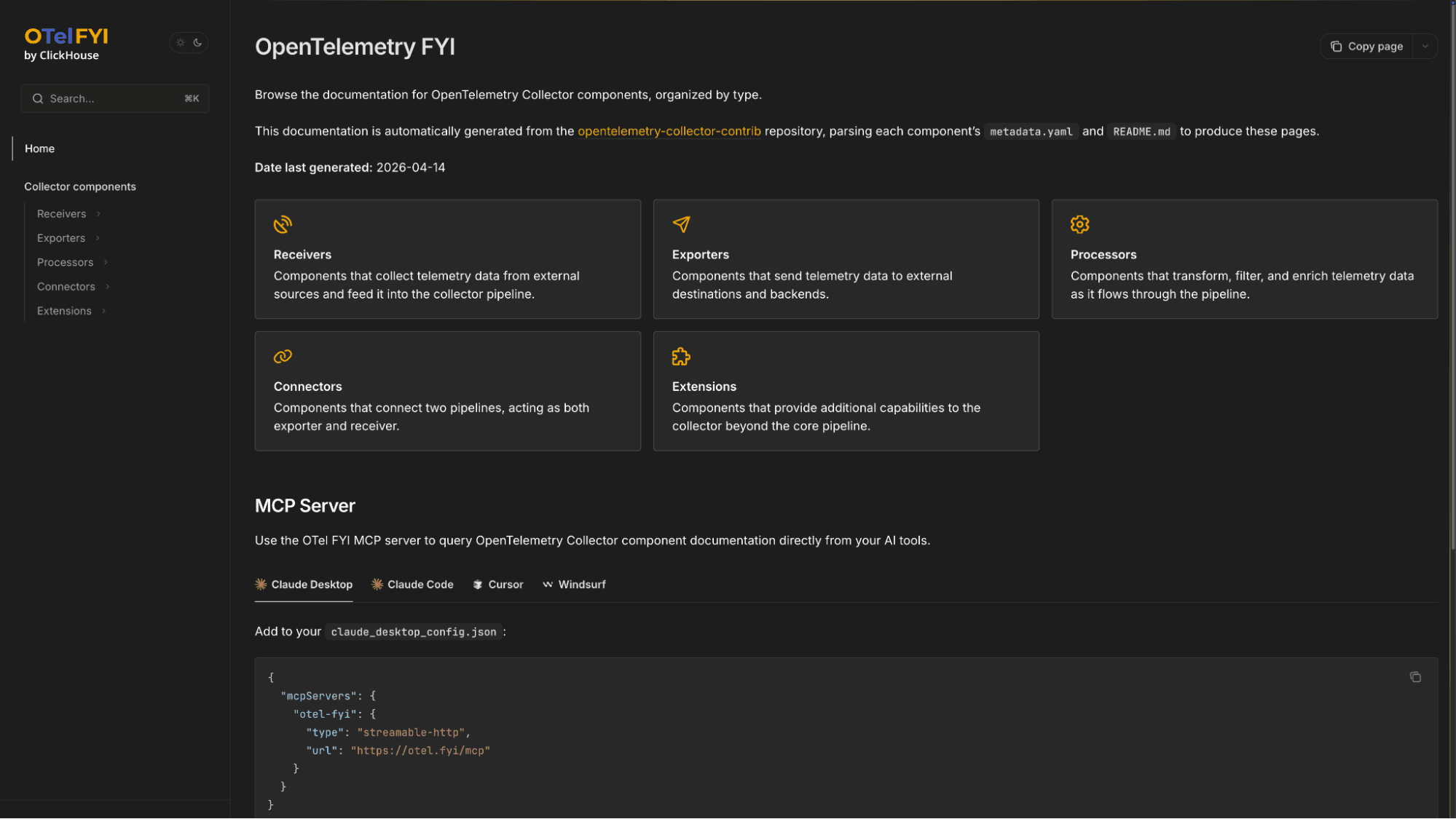The height and width of the screenshot is (819, 1456).
Task: Switch to dark theme moon icon
Action: click(x=197, y=43)
